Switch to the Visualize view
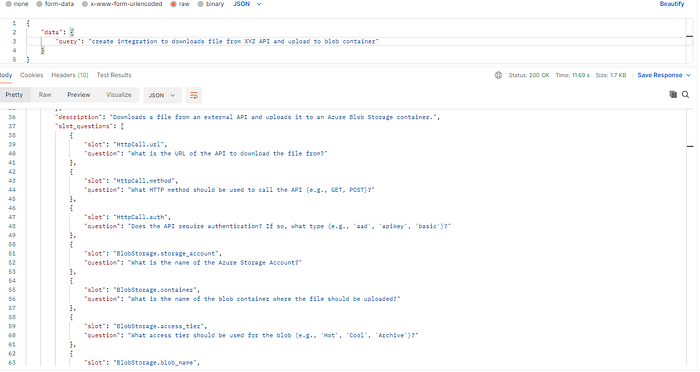 pyautogui.click(x=119, y=95)
